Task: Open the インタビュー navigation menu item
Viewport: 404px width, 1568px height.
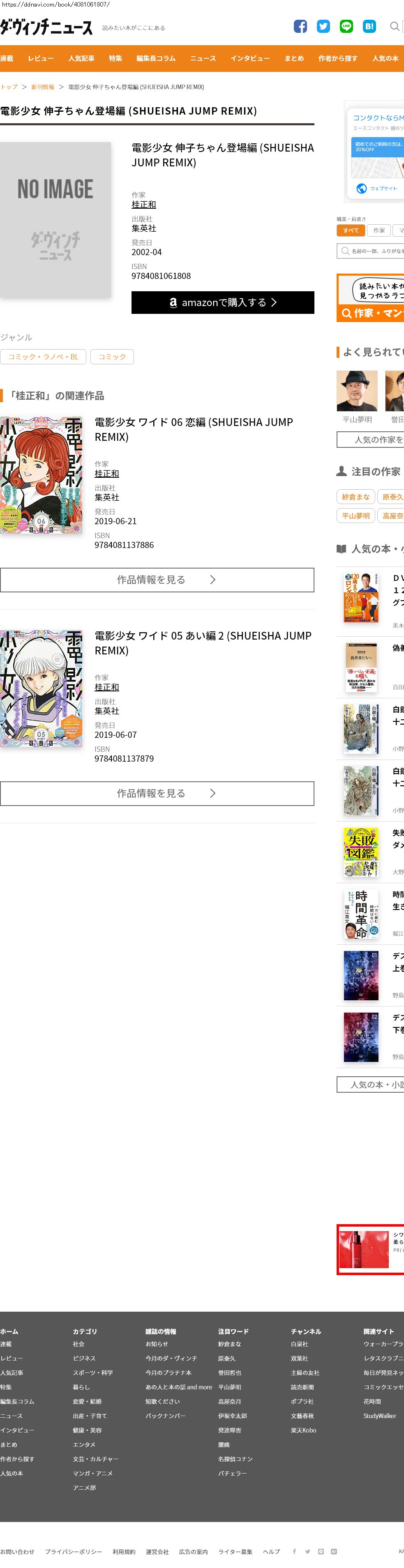Action: point(250,58)
